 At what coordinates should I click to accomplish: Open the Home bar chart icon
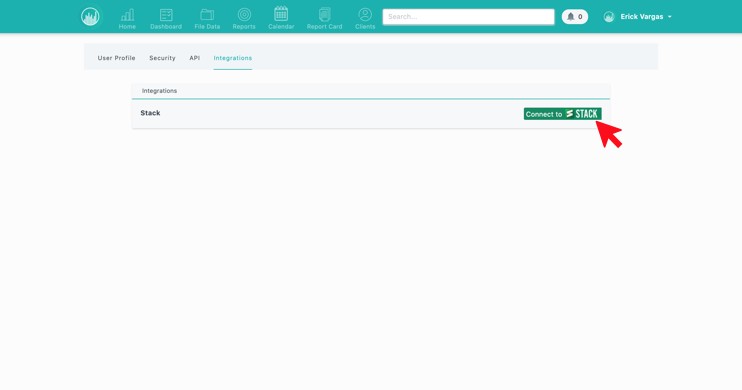(127, 15)
